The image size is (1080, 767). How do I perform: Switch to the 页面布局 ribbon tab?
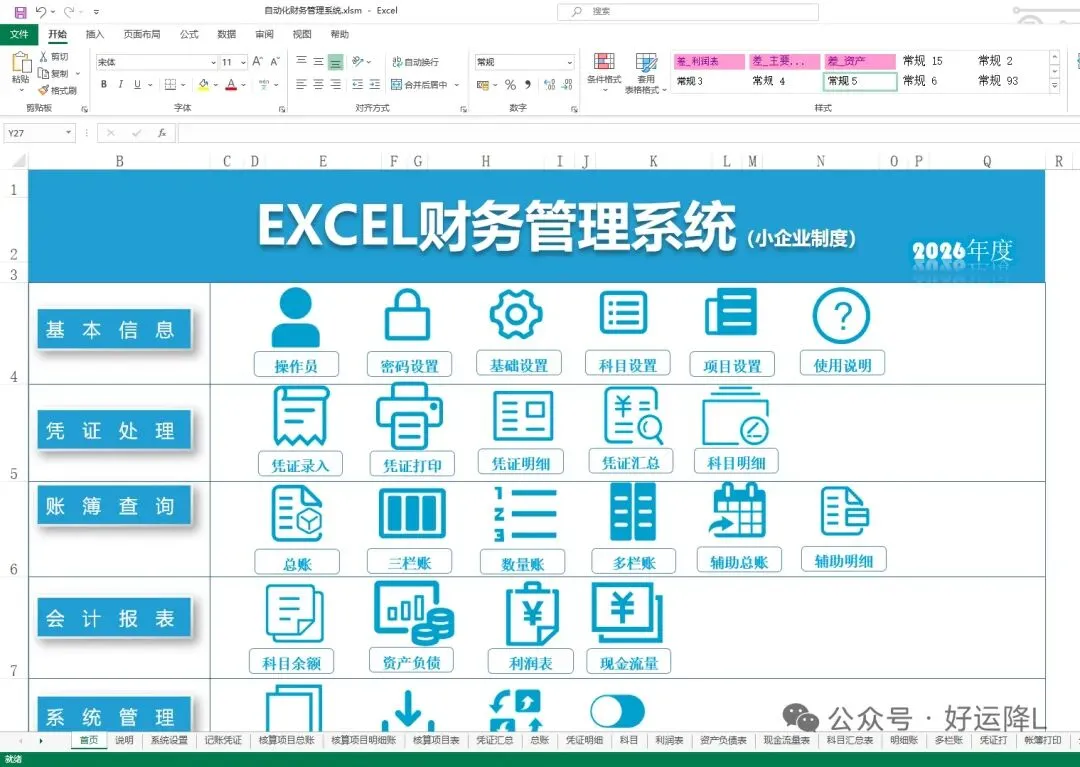tap(142, 34)
